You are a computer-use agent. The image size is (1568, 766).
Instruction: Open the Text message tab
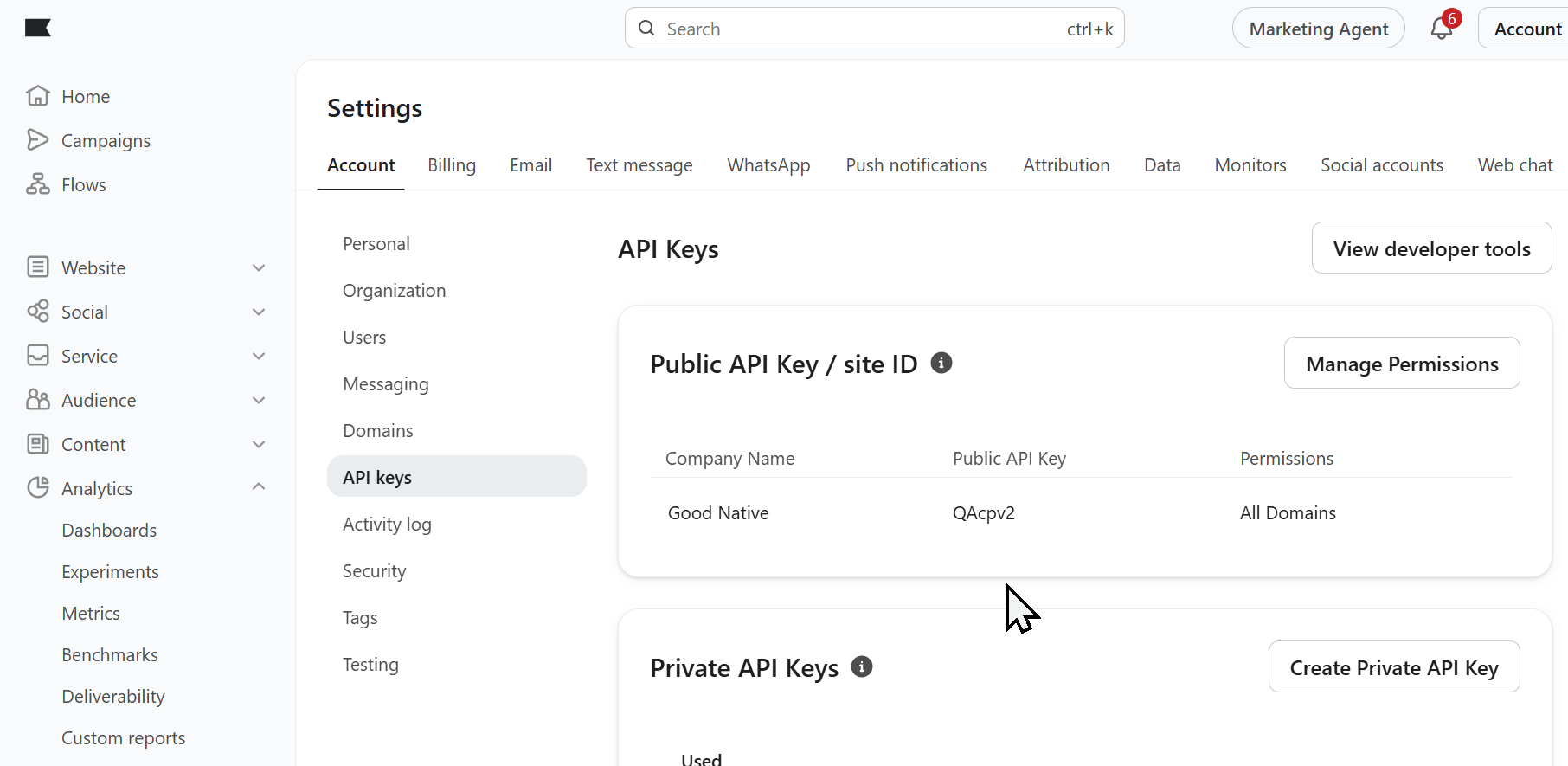[x=639, y=165]
